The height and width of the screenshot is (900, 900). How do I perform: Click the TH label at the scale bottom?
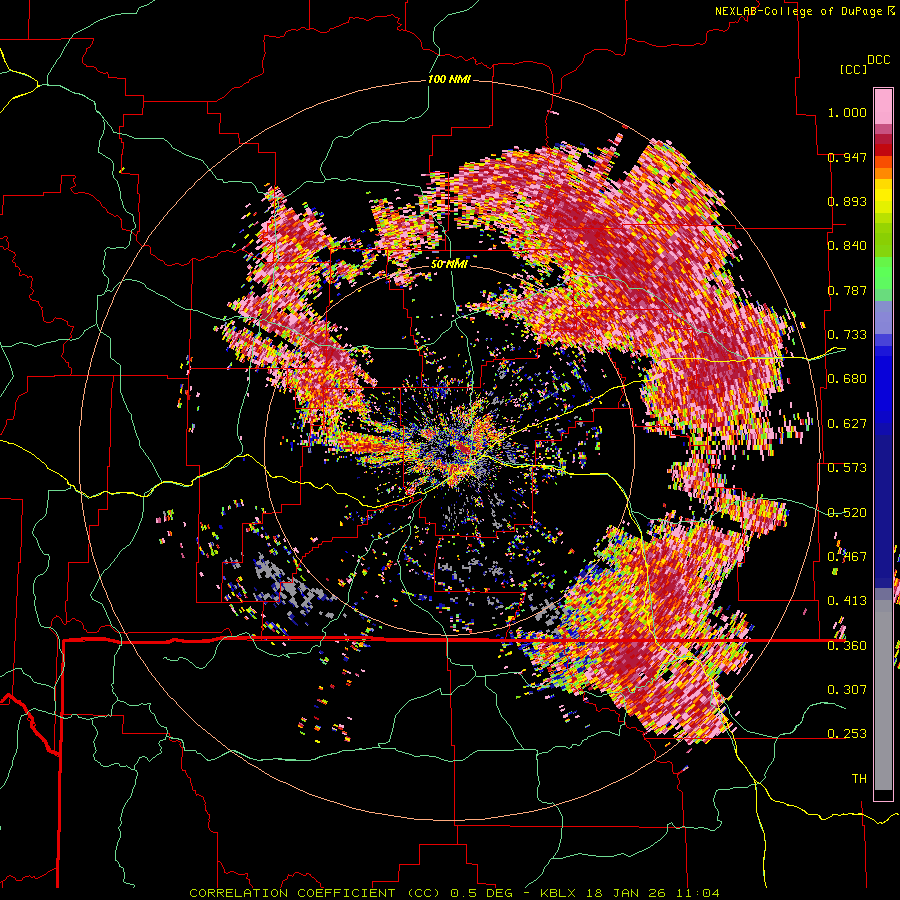point(859,778)
